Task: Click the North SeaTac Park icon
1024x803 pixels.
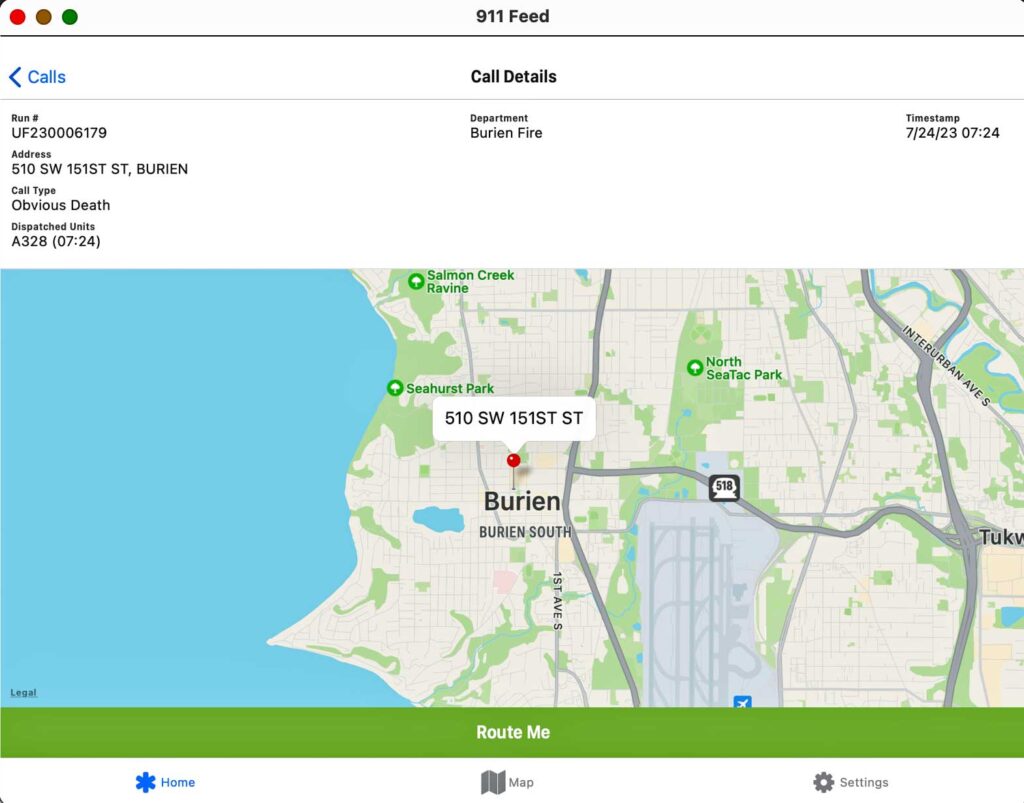Action: (x=695, y=368)
